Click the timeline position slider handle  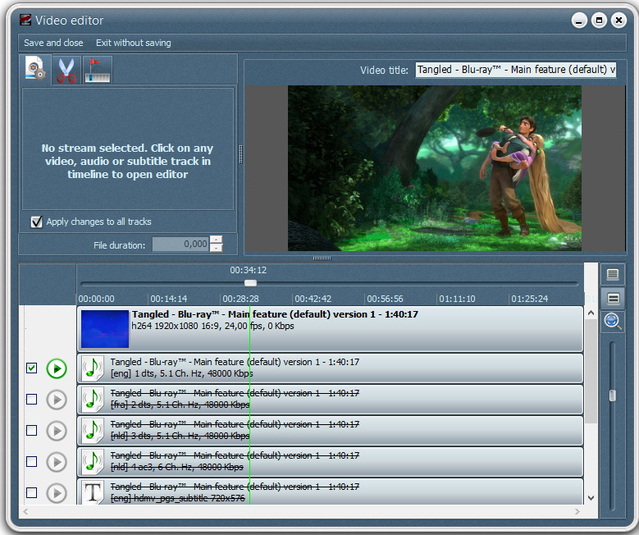pyautogui.click(x=250, y=283)
